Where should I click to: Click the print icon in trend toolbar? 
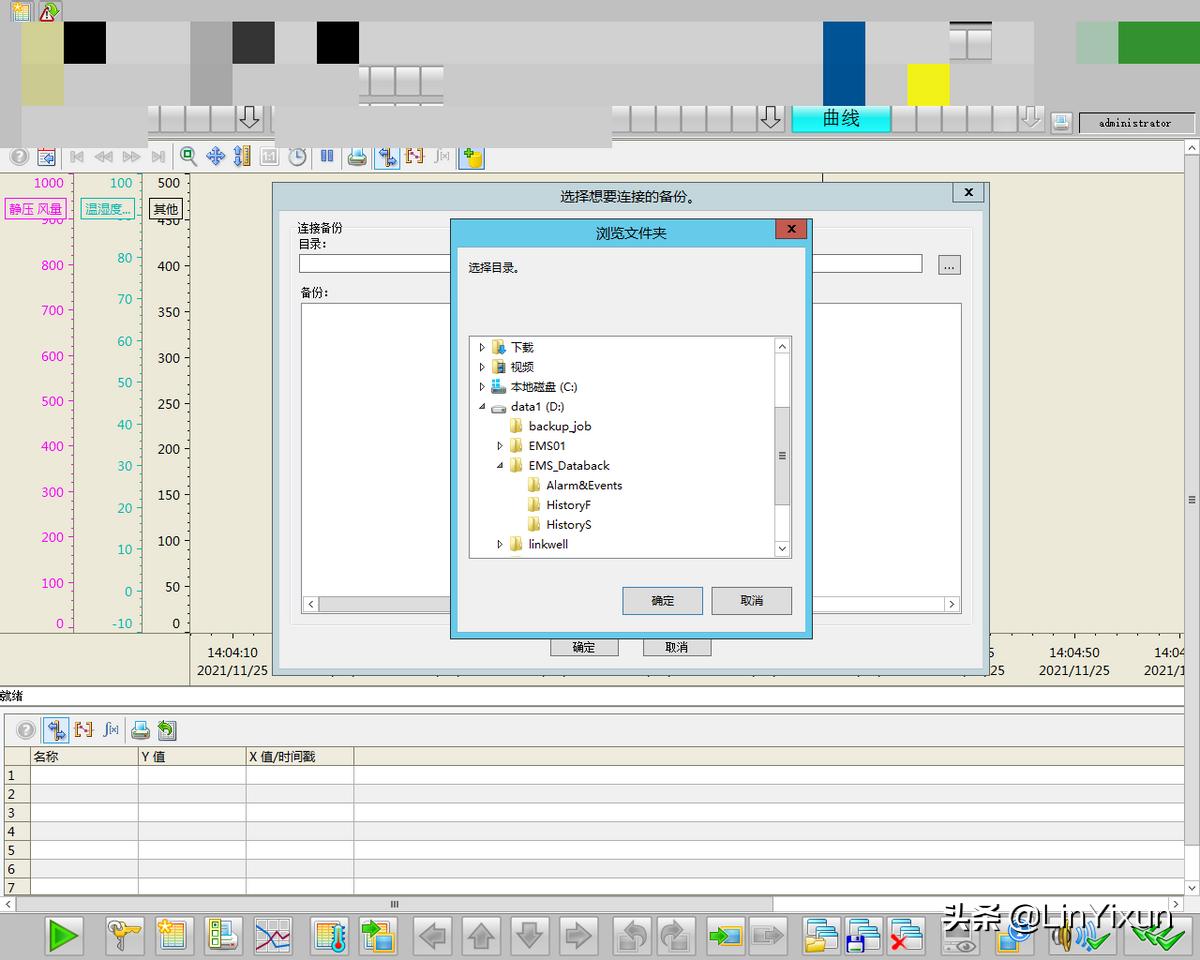pos(356,156)
